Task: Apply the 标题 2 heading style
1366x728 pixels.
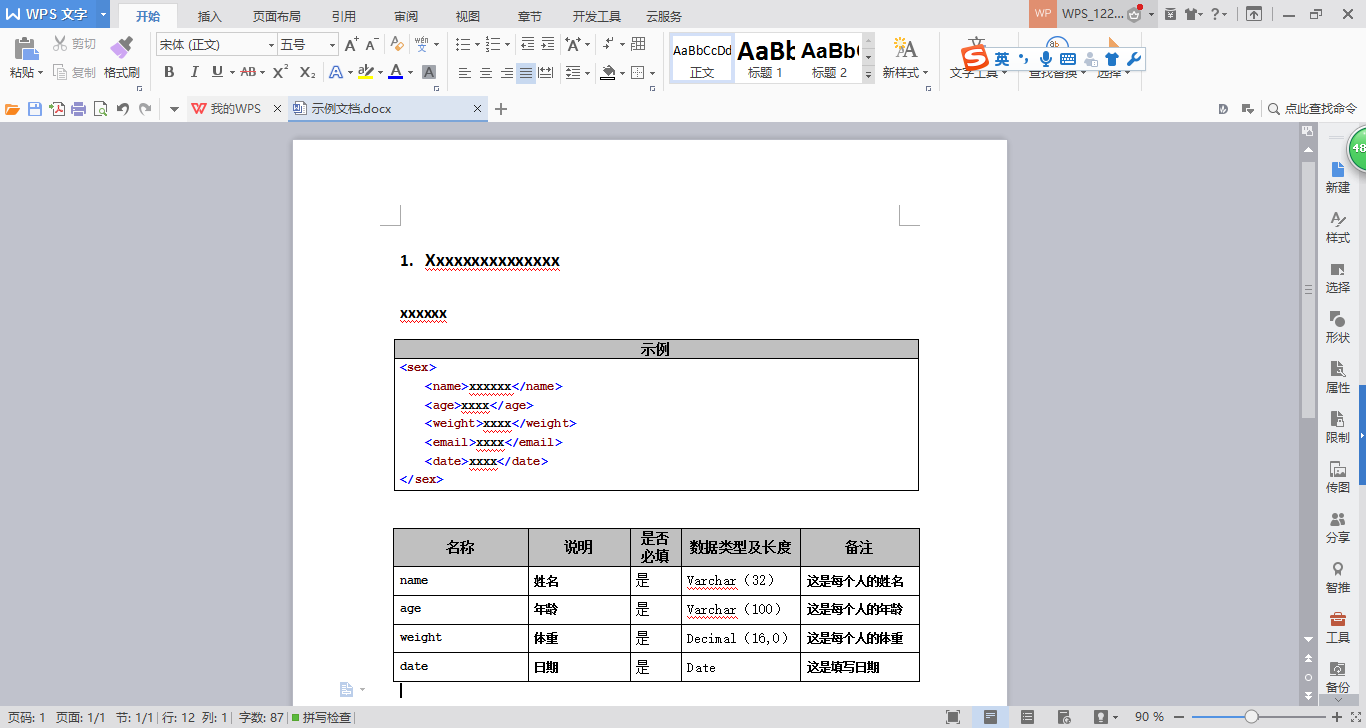Action: [x=829, y=58]
